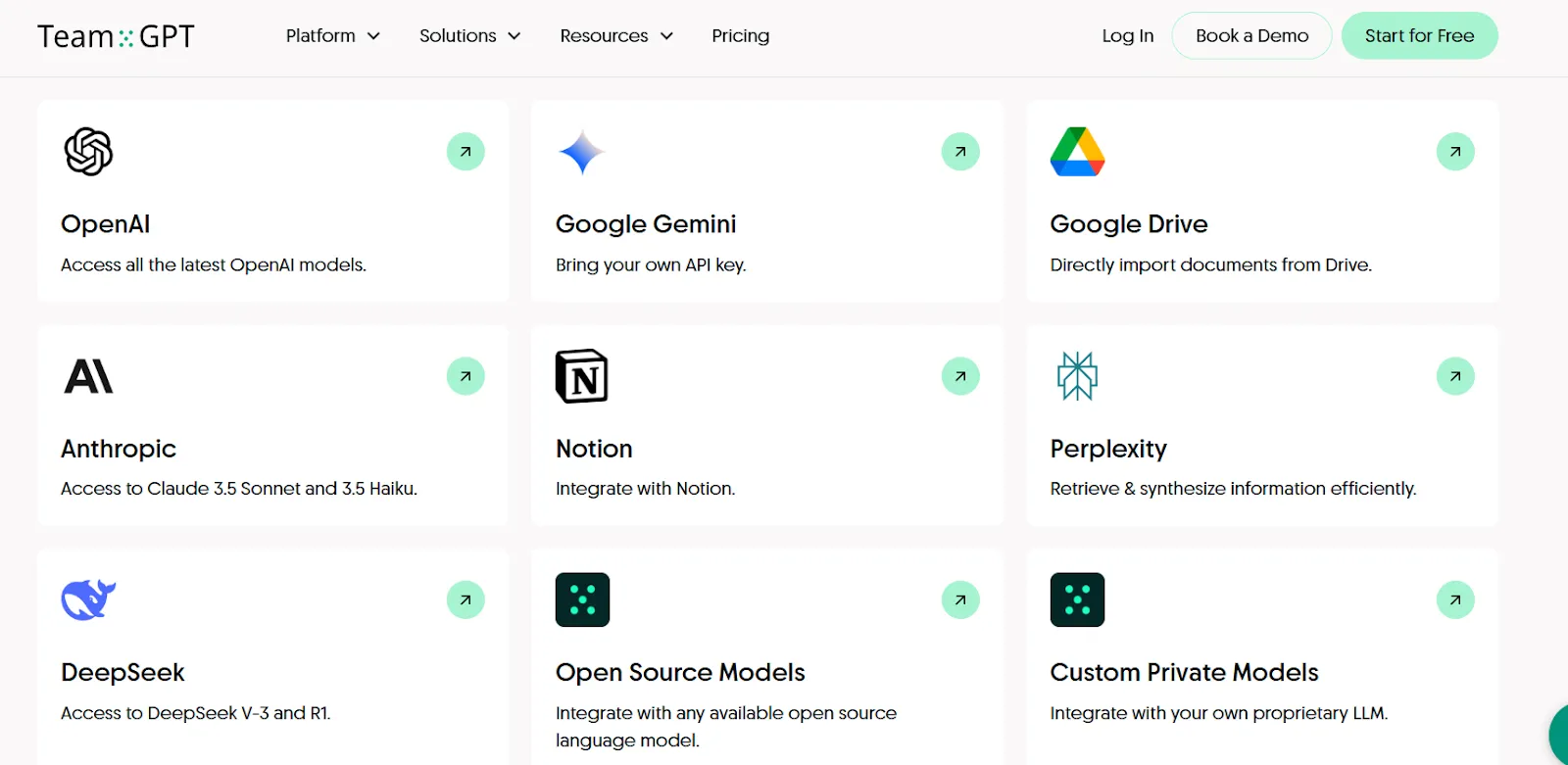Screen dimensions: 1568x765
Task: Click 'Integrate with your own proprietary LLM.' text
Action: pos(1219,713)
